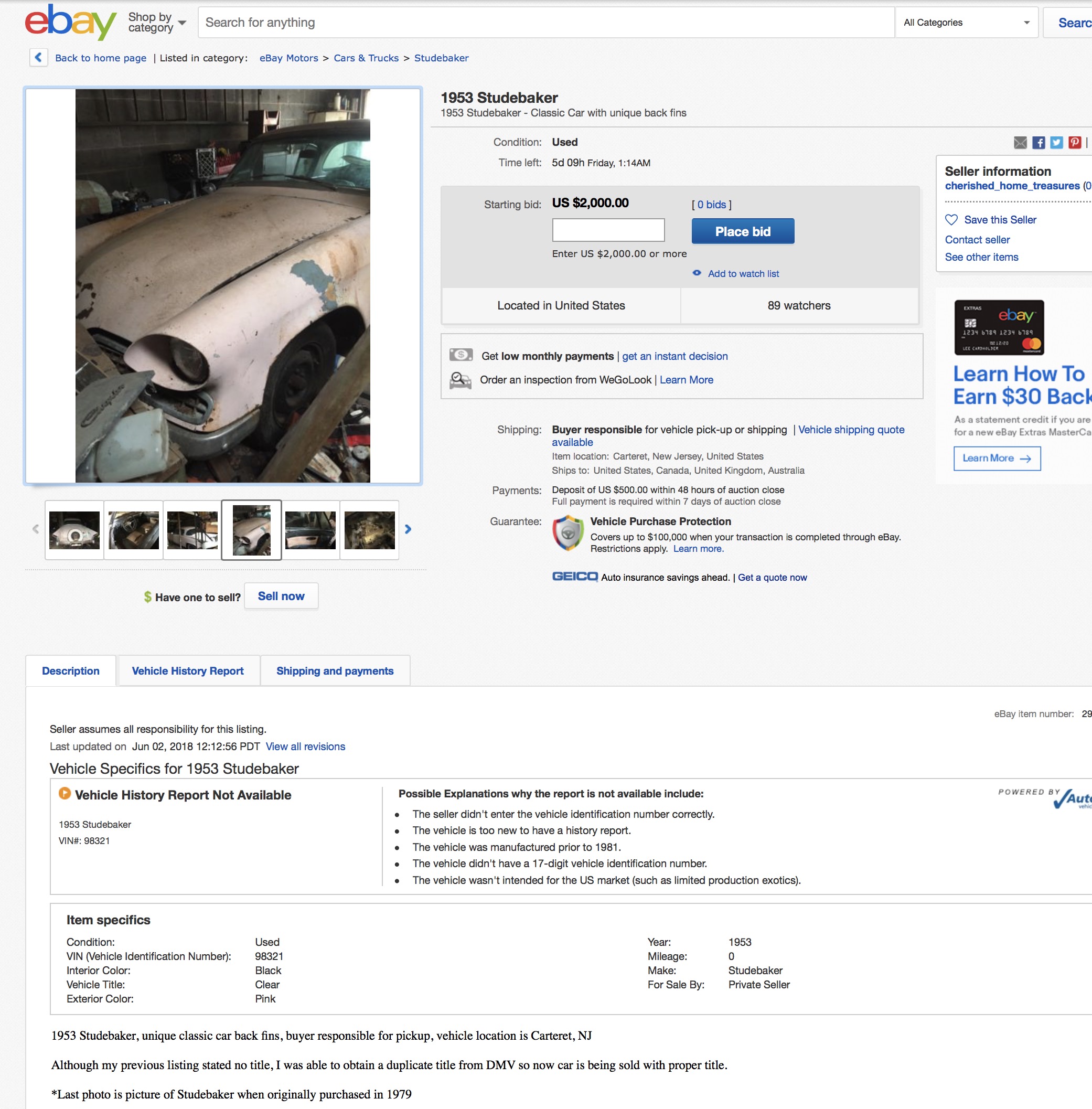Click the Contact seller link
1092x1109 pixels.
[977, 240]
